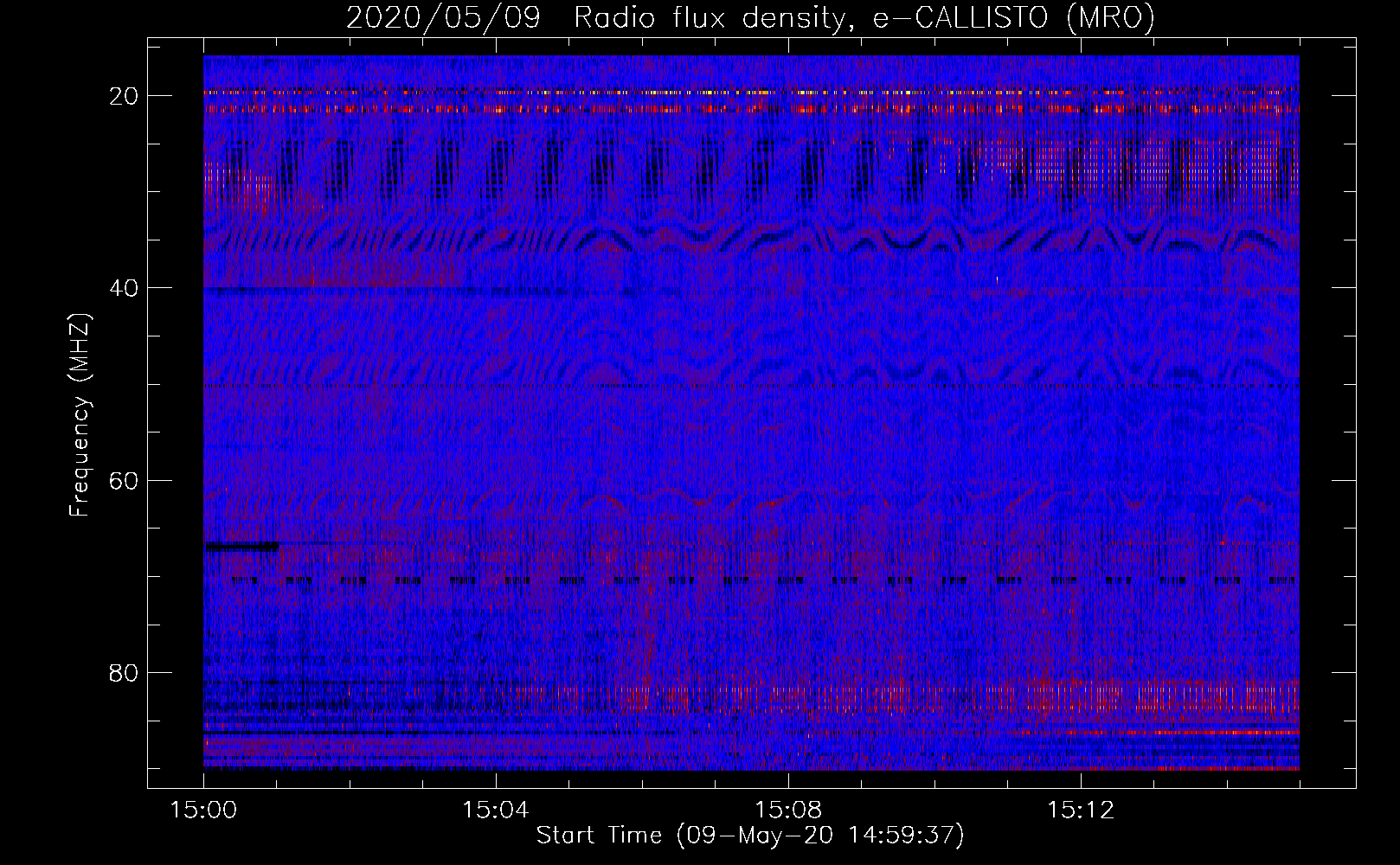Click the 'Start Time (09-May-20 14:59:37)' label
The image size is (1400, 865).
(x=750, y=835)
